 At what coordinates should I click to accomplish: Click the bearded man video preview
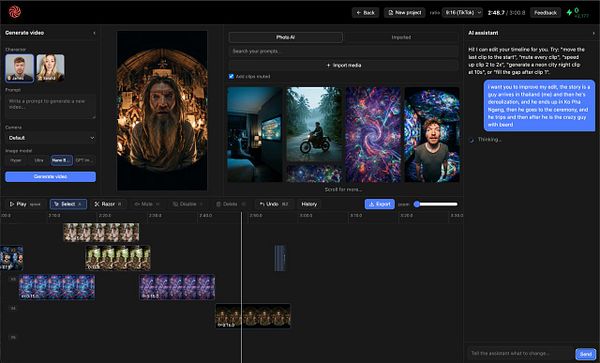[x=162, y=111]
